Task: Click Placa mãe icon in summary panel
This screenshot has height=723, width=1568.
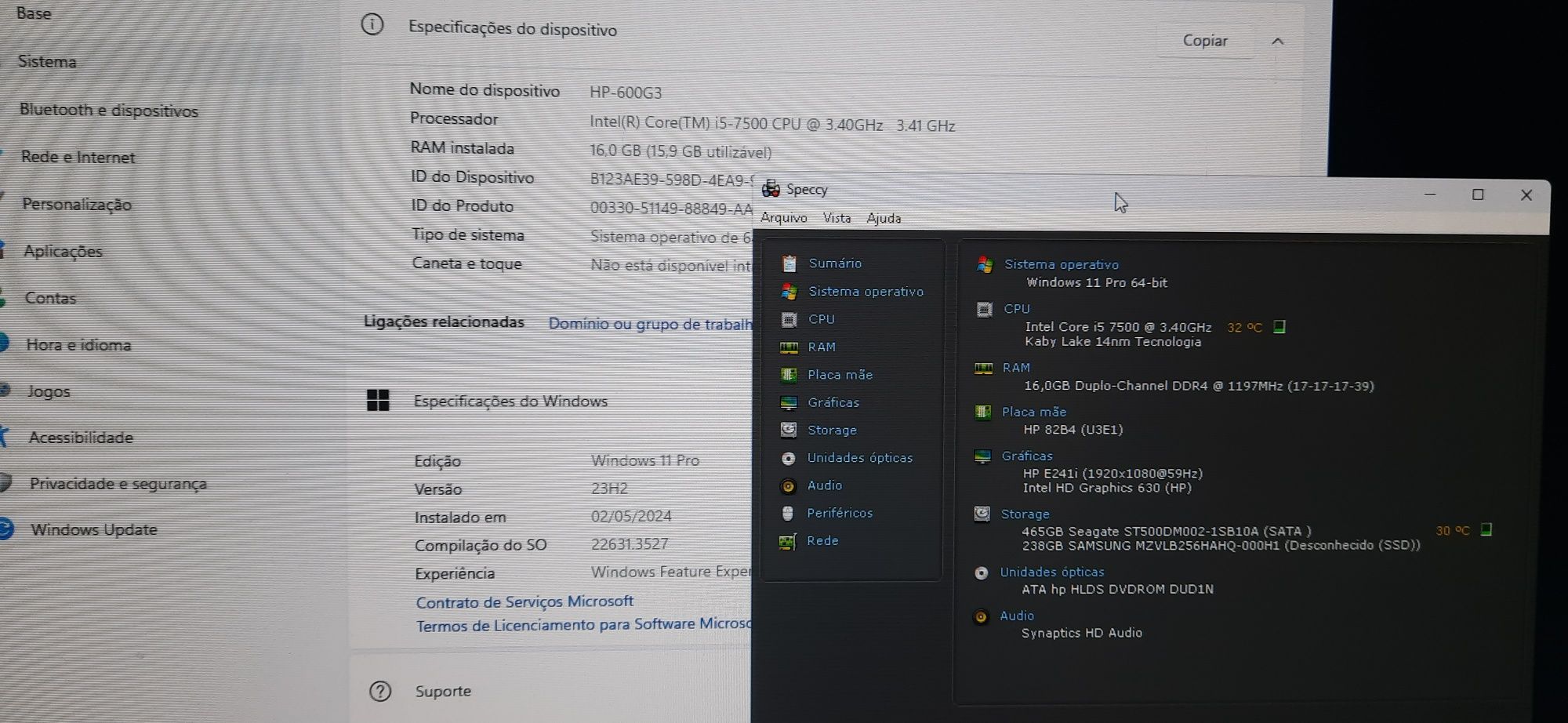Action: point(982,412)
